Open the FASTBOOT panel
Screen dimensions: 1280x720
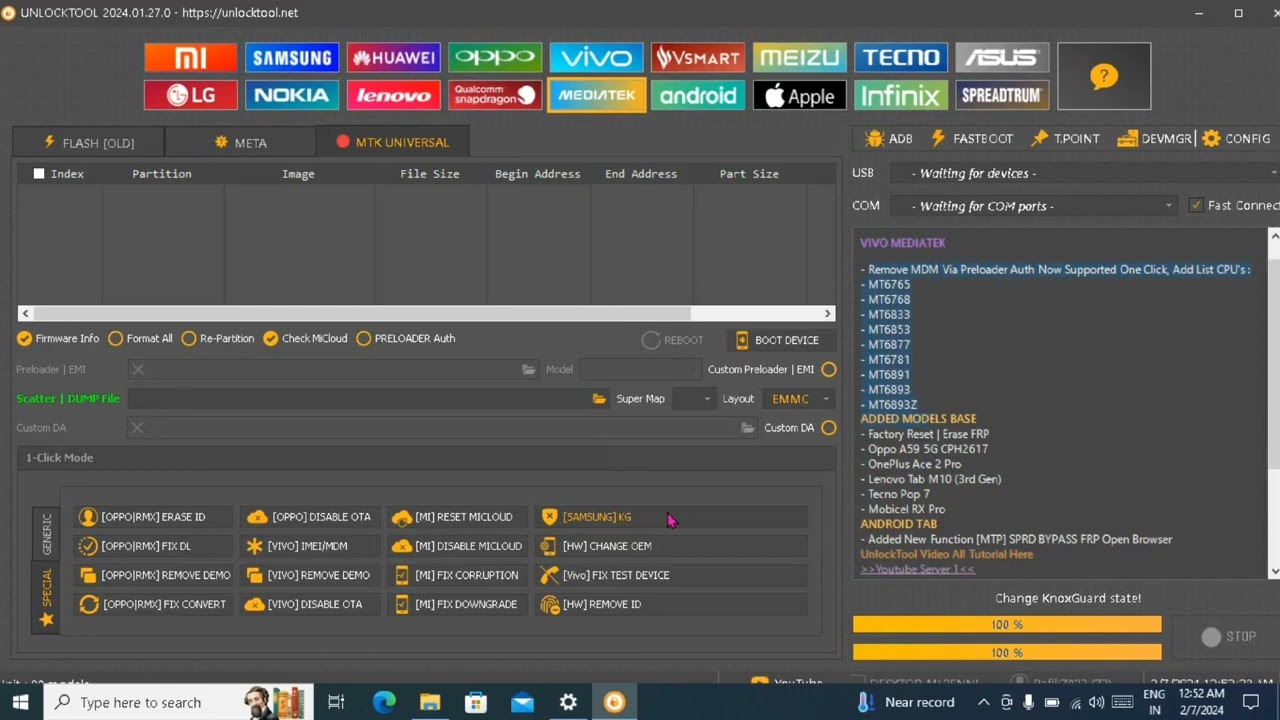pyautogui.click(x=972, y=139)
